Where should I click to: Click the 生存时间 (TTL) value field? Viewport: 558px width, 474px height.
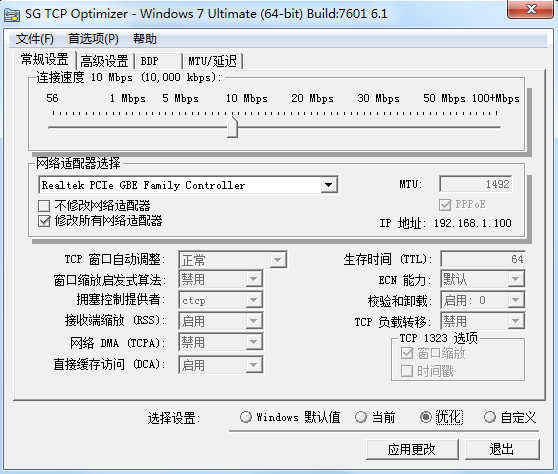click(483, 259)
